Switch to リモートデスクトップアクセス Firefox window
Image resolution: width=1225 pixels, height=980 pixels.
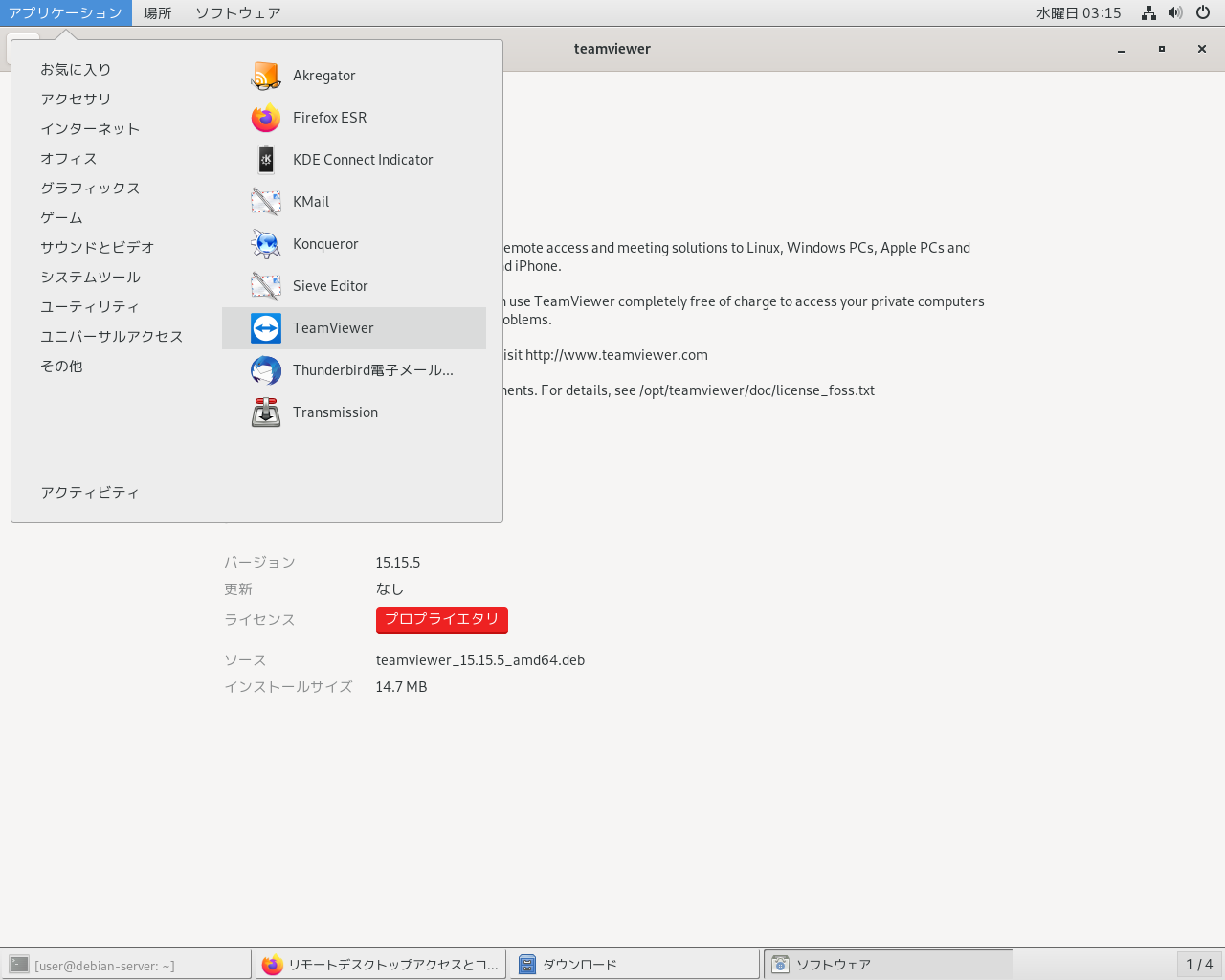tap(380, 965)
